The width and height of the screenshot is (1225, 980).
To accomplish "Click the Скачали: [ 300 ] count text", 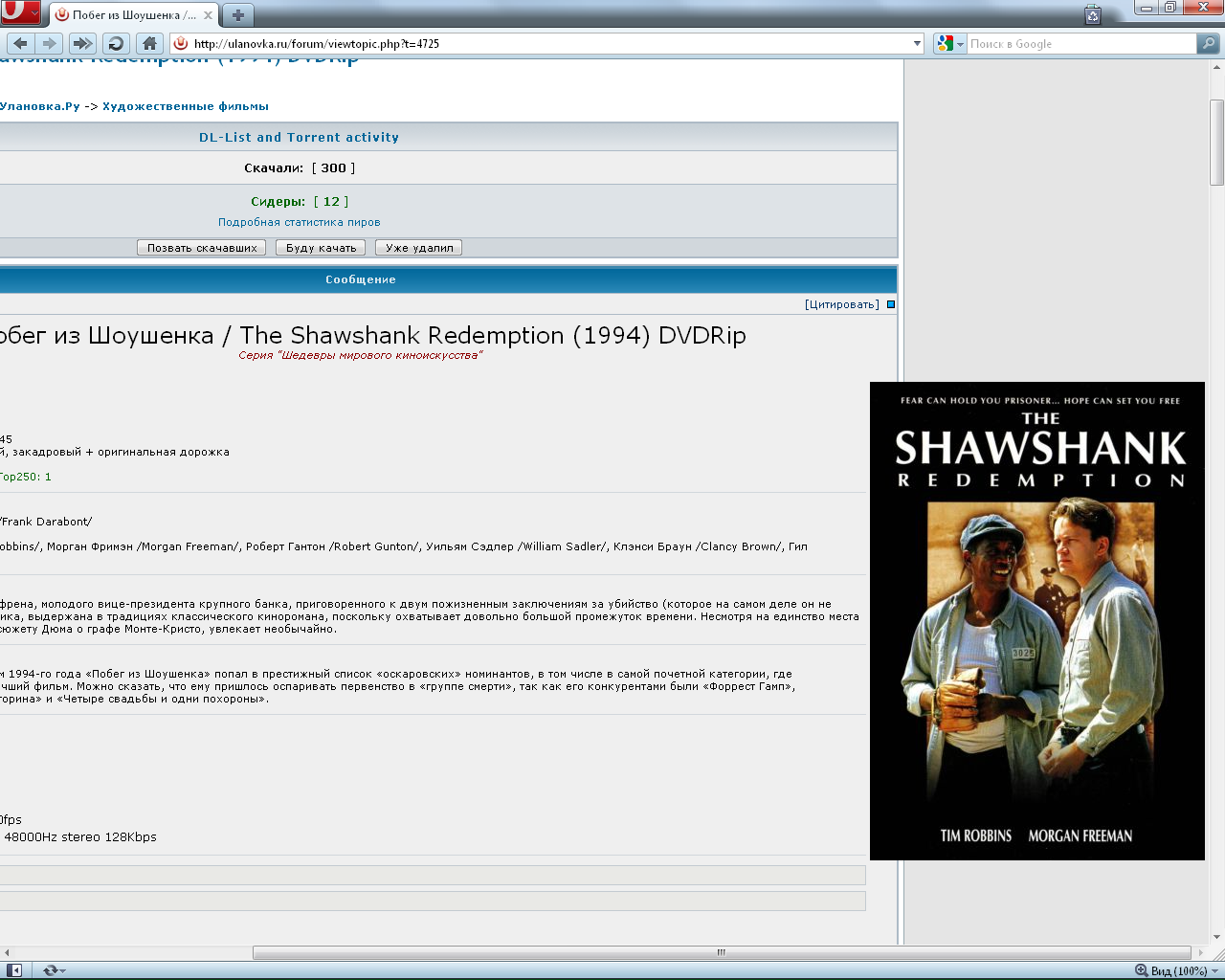I will point(300,167).
